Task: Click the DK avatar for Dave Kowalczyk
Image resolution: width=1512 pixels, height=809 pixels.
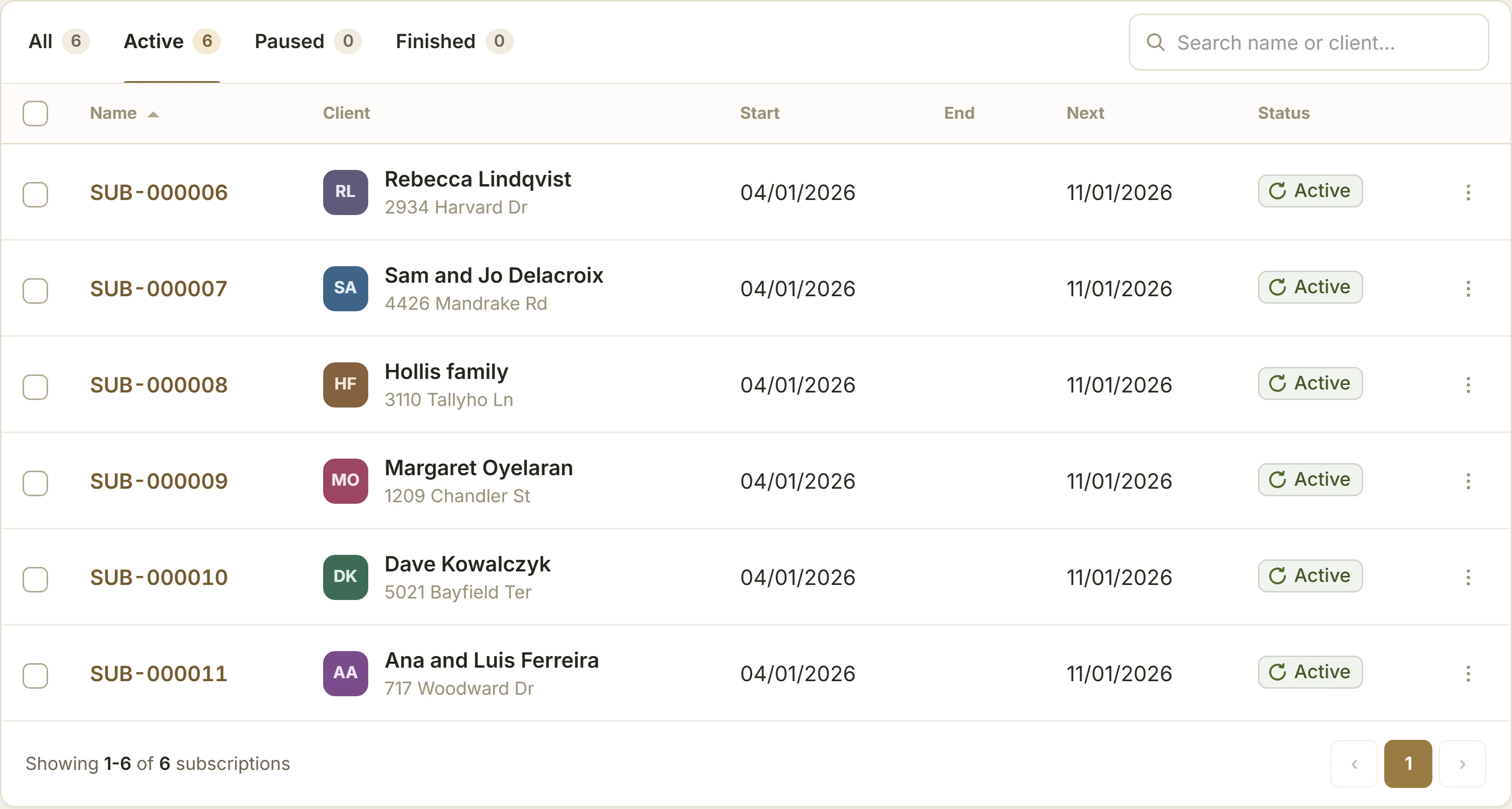Action: click(x=345, y=578)
